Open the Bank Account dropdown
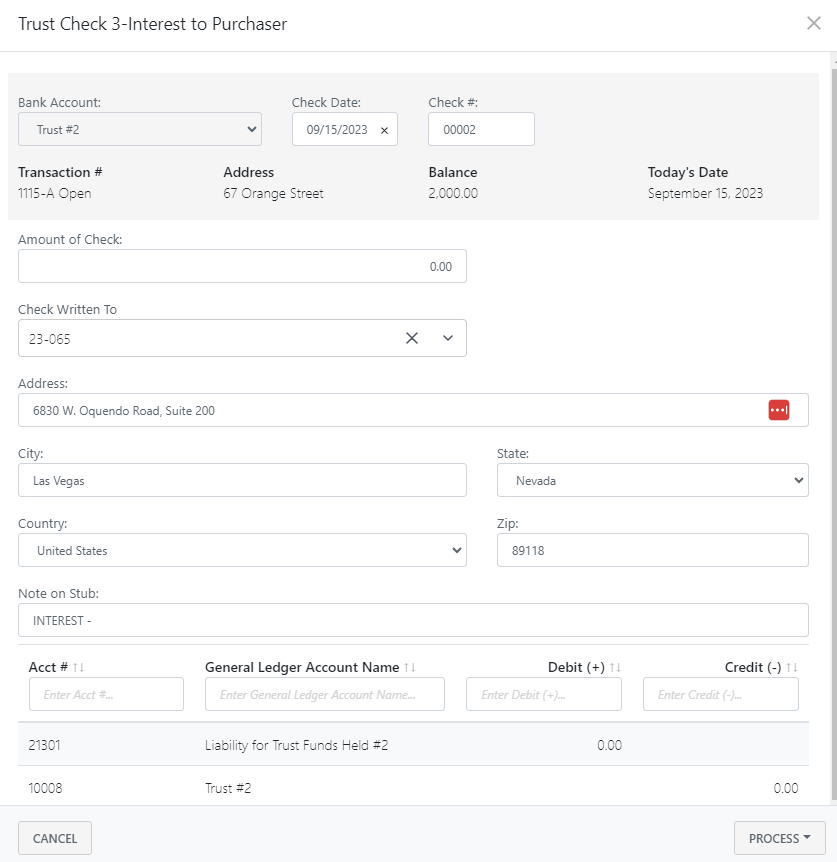 coord(140,129)
